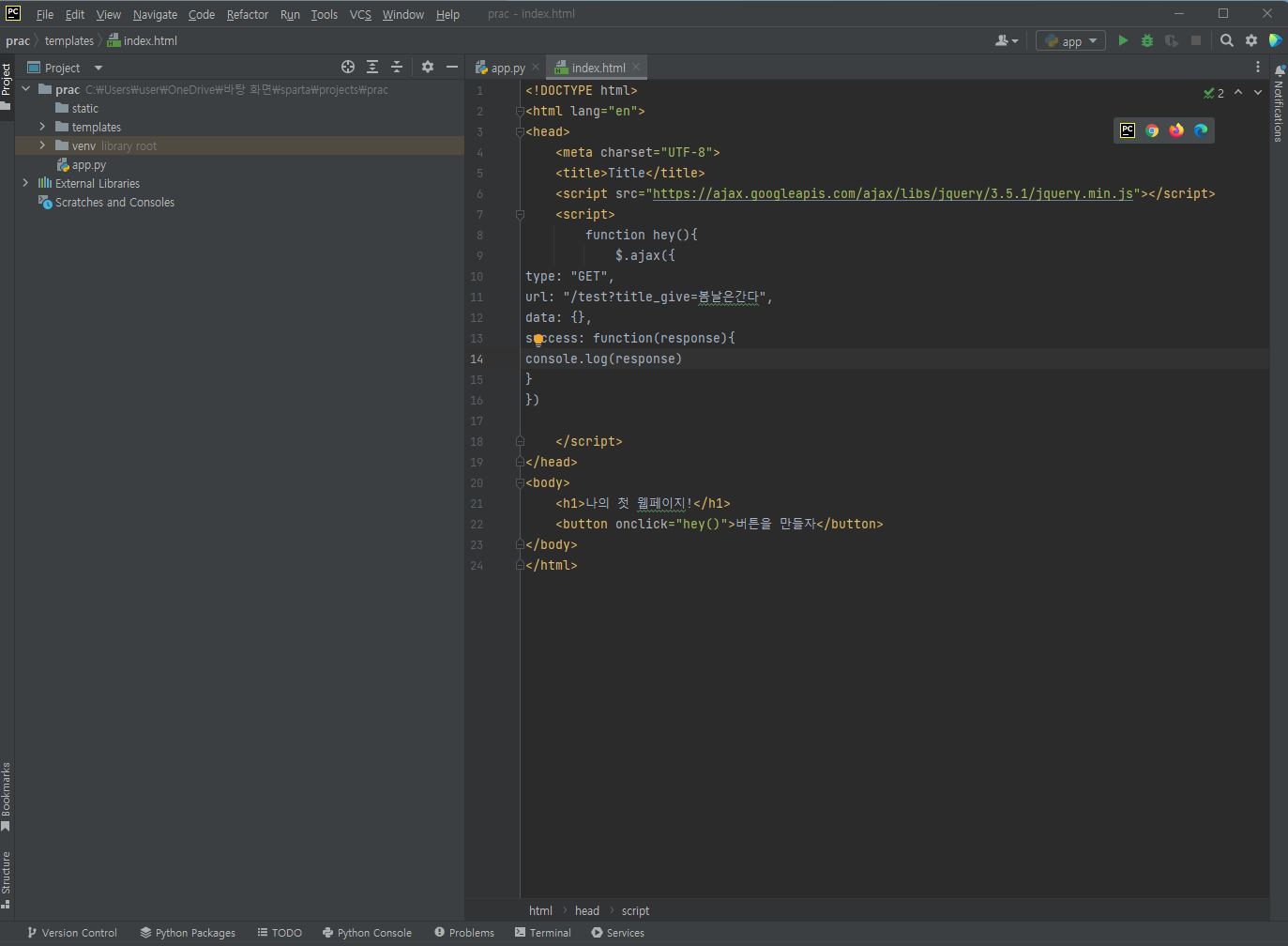This screenshot has height=946, width=1288.
Task: Click the Stop process square icon
Action: (1196, 40)
